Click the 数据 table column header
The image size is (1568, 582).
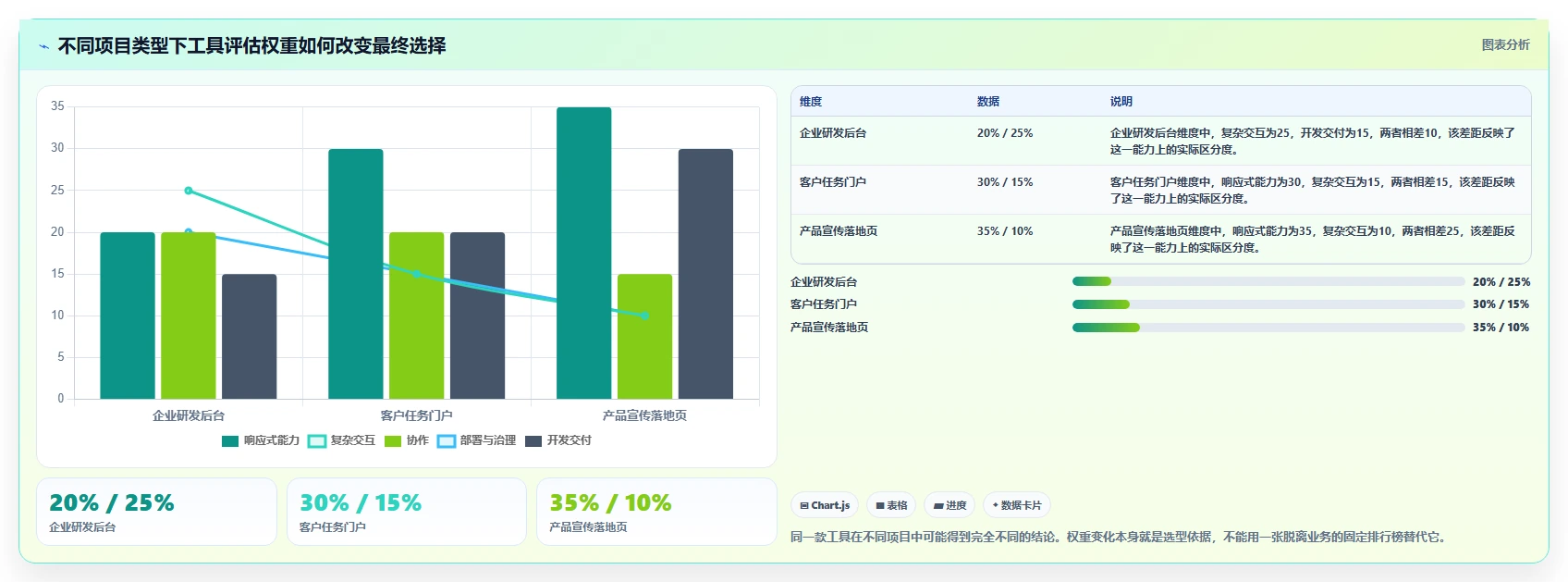(x=988, y=102)
